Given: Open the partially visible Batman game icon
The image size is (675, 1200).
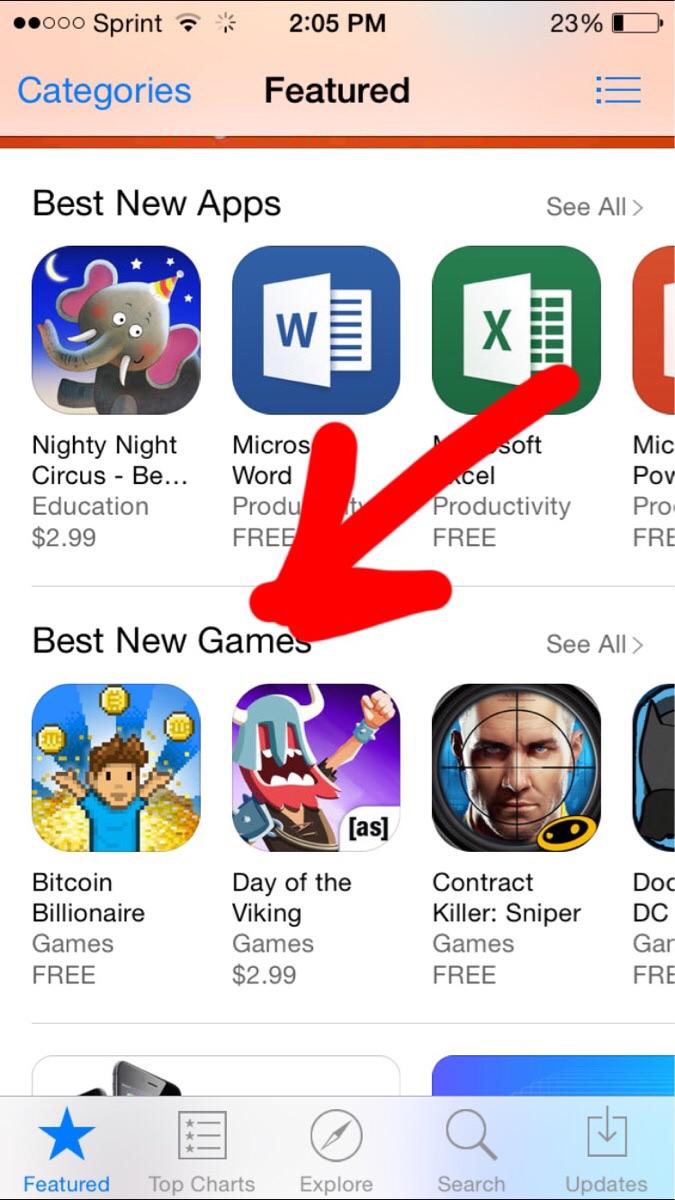Looking at the screenshot, I should click(x=654, y=768).
